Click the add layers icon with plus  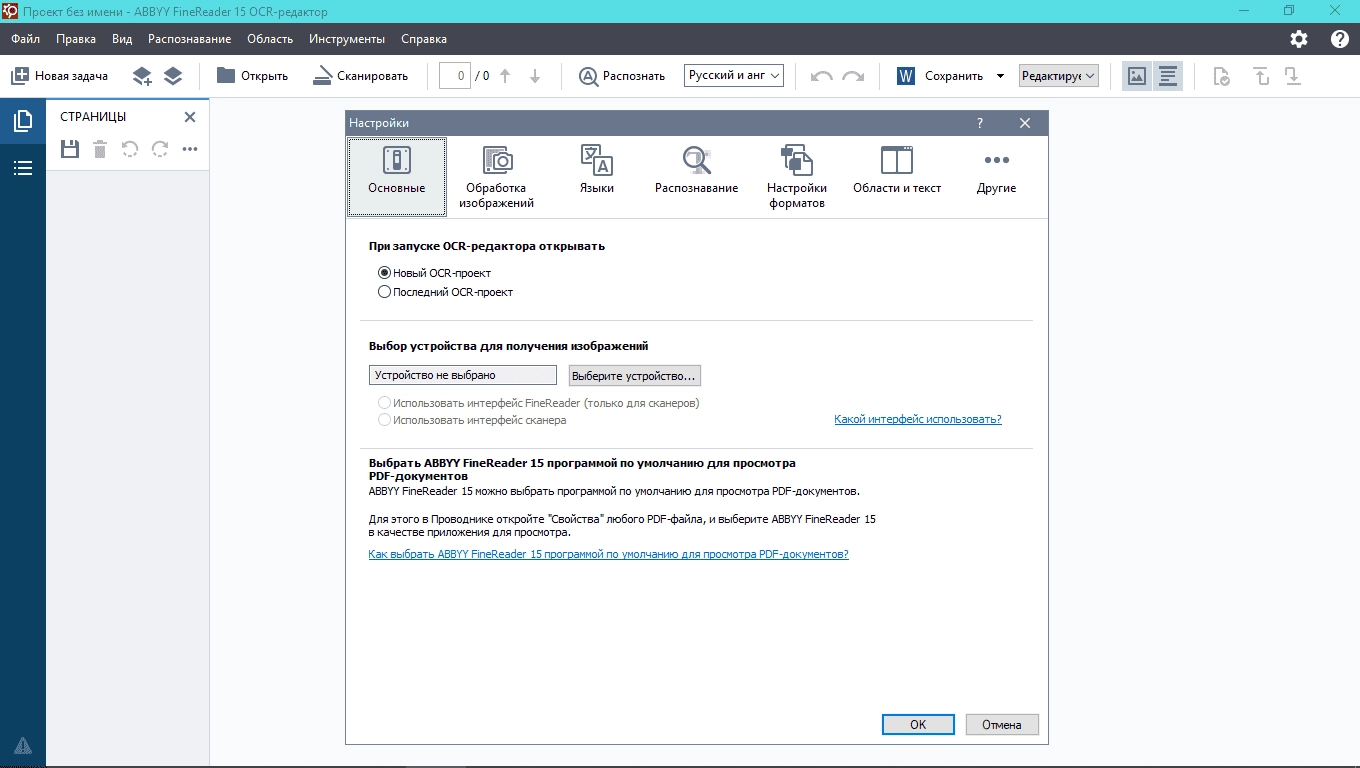click(x=143, y=76)
